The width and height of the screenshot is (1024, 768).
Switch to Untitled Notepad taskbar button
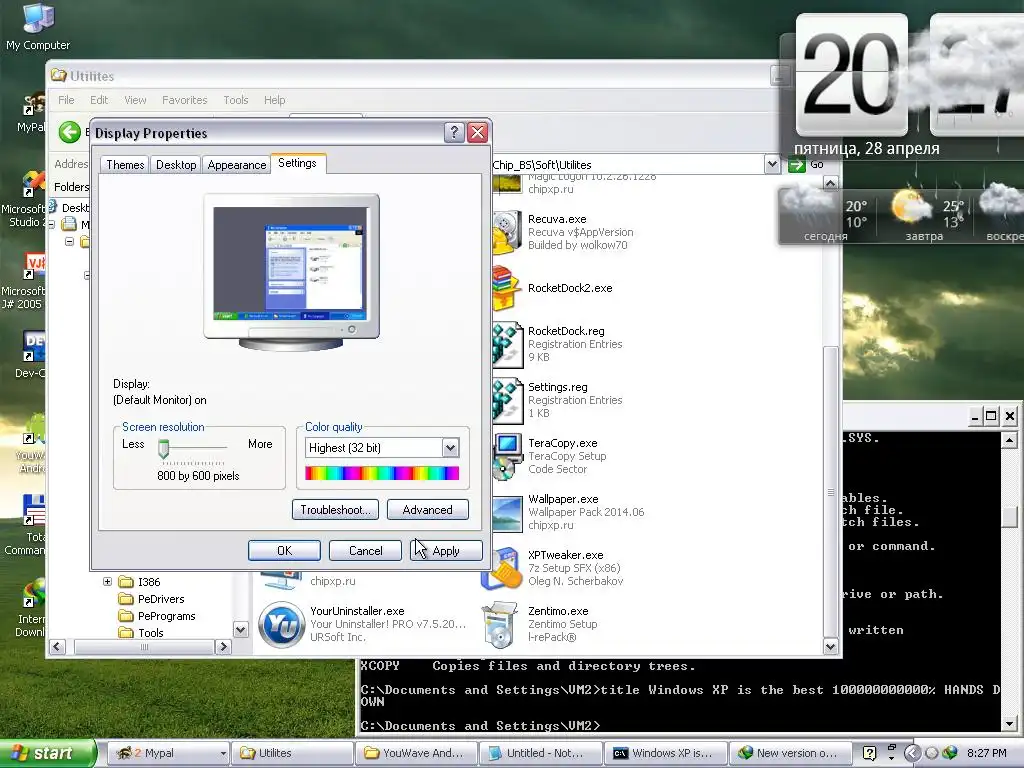(541, 753)
